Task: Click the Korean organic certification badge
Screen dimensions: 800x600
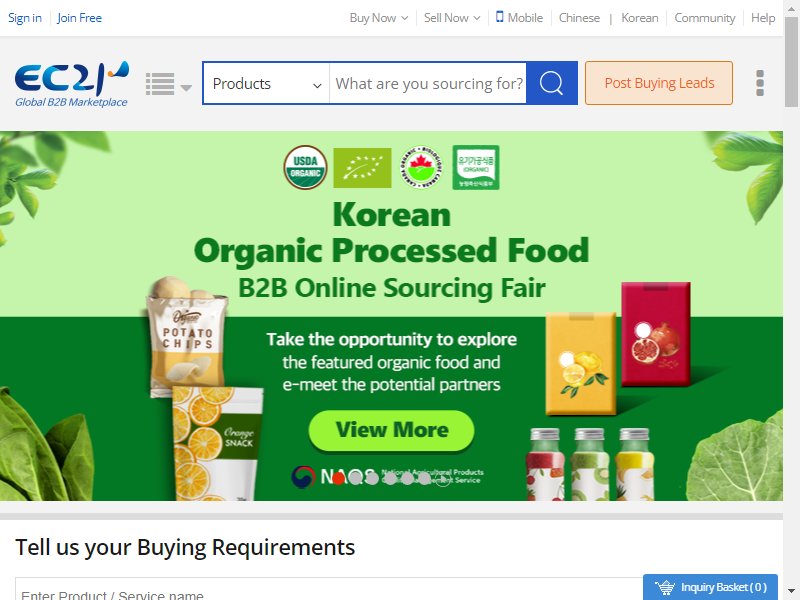Action: 476,167
